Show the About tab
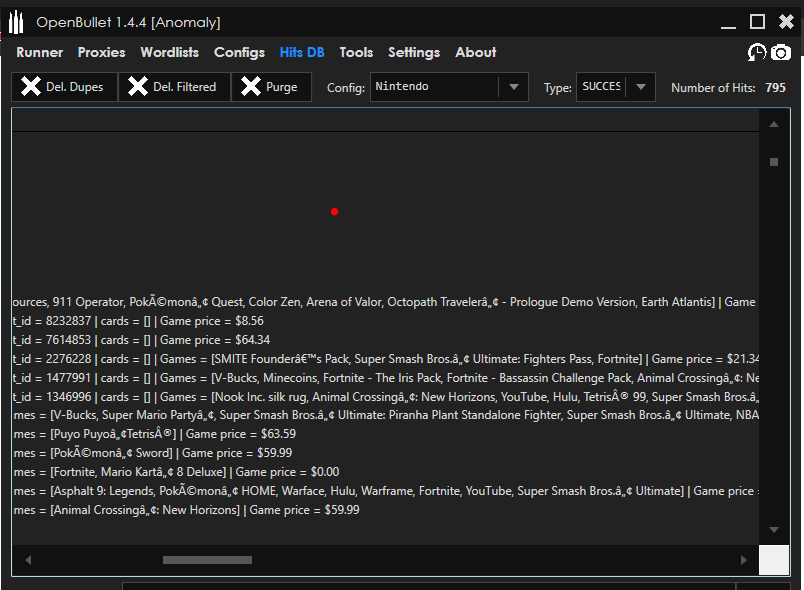804x590 pixels. point(476,52)
